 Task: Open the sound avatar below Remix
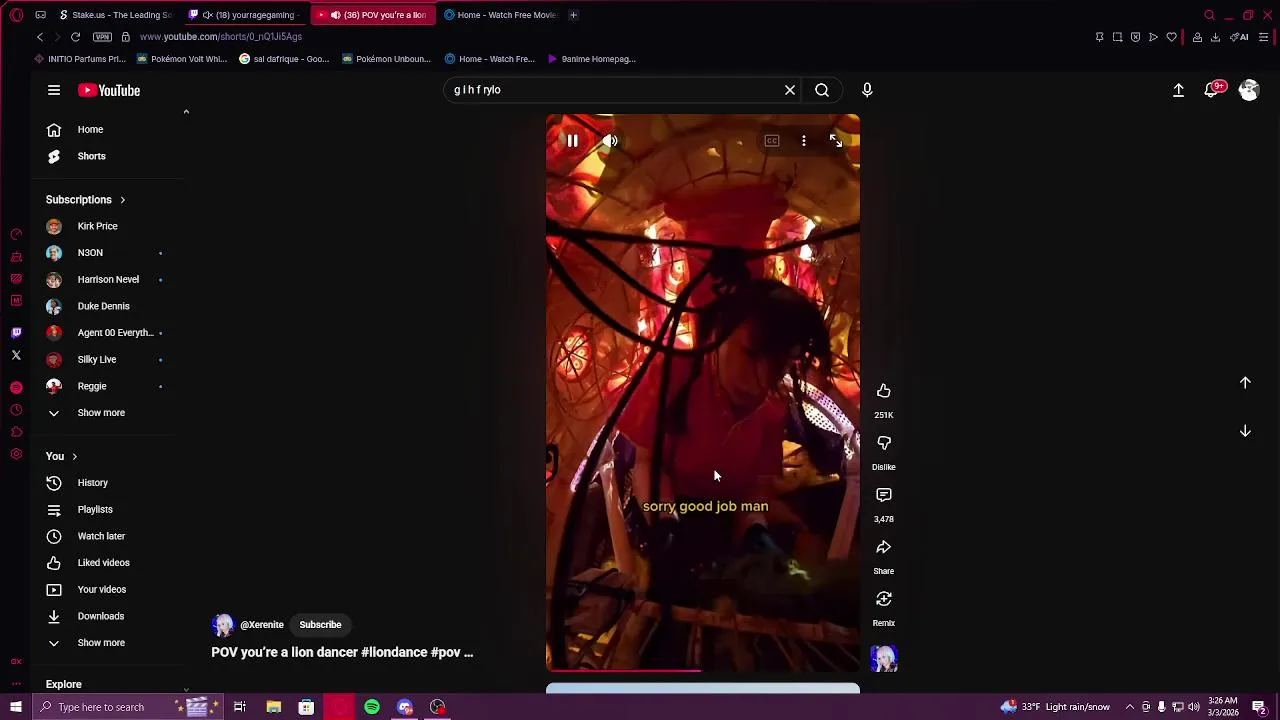tap(884, 658)
